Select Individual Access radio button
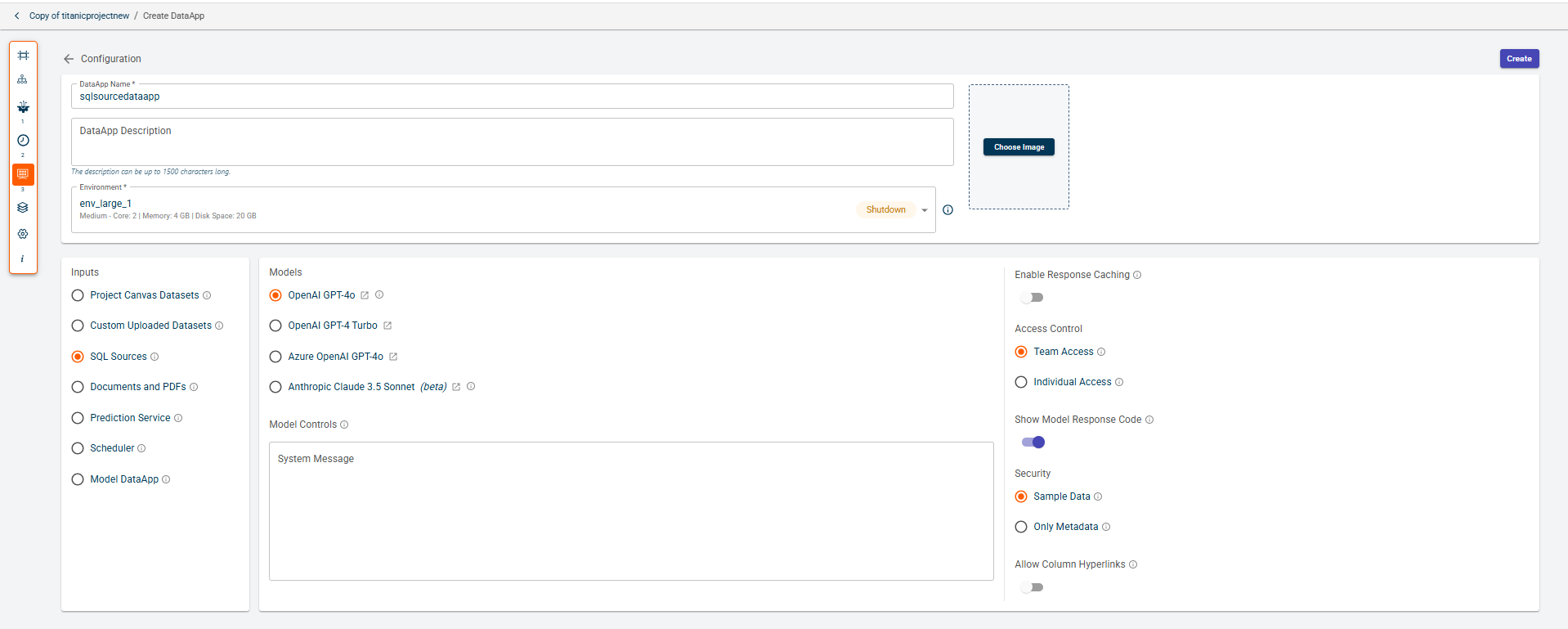1568x629 pixels. click(1021, 382)
